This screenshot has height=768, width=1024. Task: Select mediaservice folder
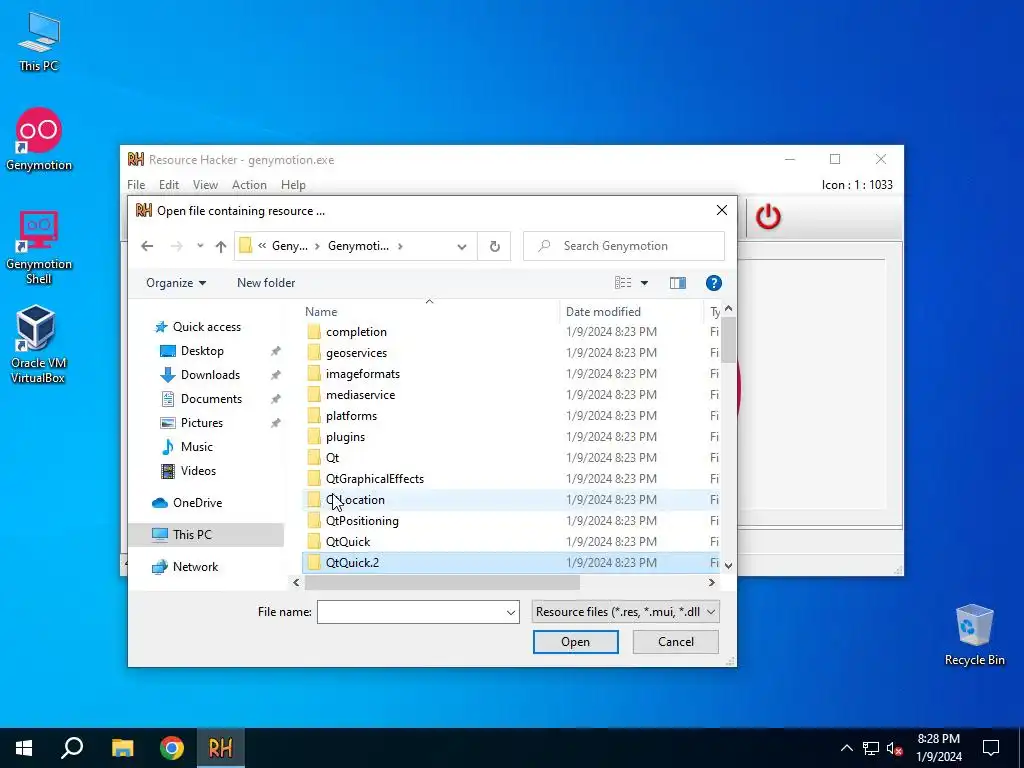coord(511,394)
